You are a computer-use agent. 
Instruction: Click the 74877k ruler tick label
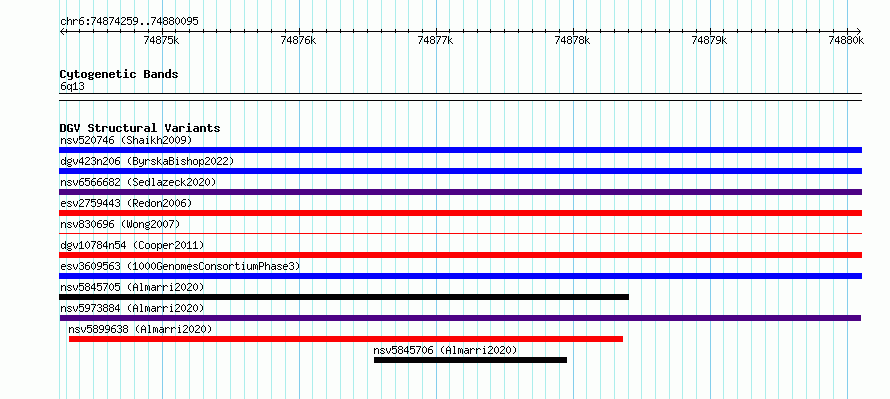point(436,40)
